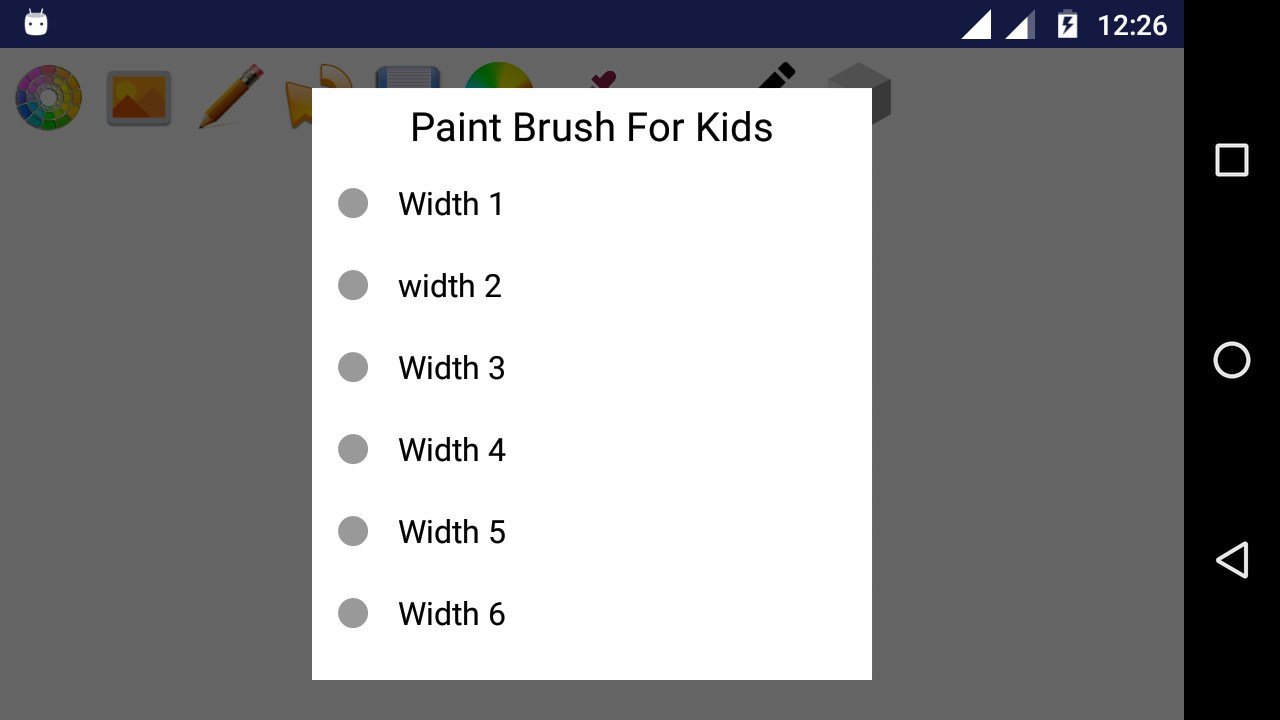Screen dimensions: 1280x720
Task: Open recent apps with square button
Action: click(1231, 160)
